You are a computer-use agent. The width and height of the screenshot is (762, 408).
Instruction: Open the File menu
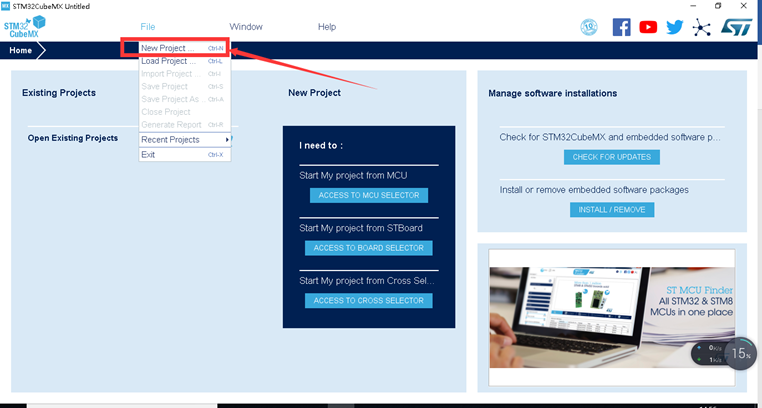pyautogui.click(x=148, y=27)
